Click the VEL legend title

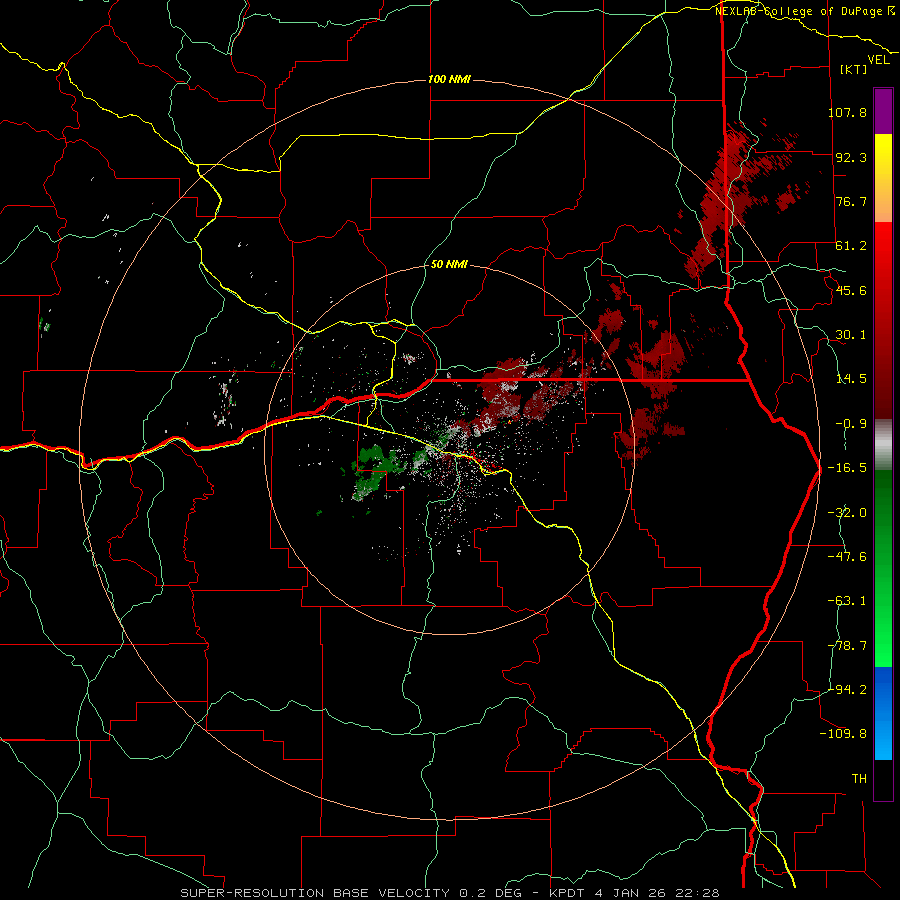(878, 60)
